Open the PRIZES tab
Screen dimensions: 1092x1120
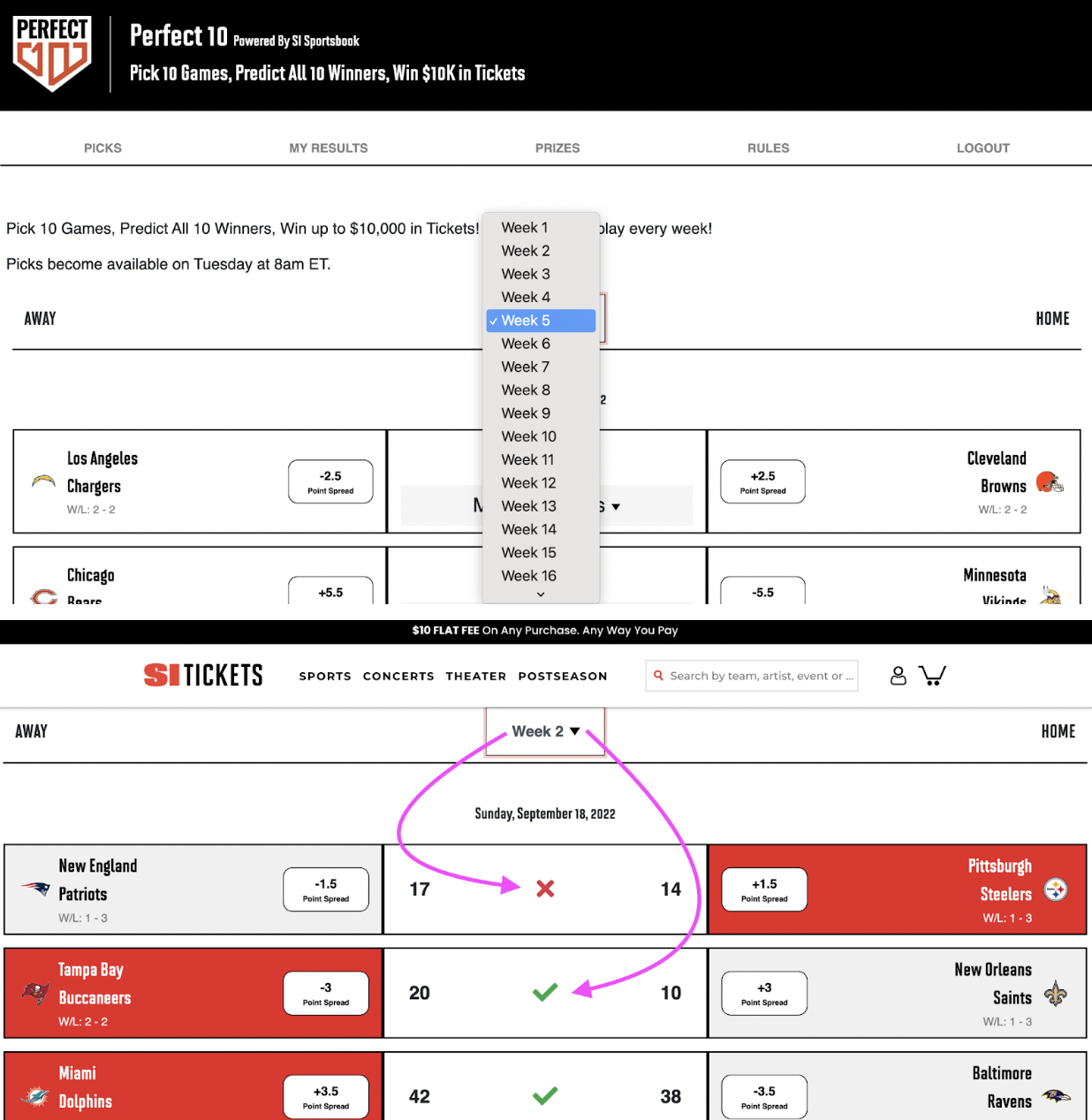coord(557,148)
